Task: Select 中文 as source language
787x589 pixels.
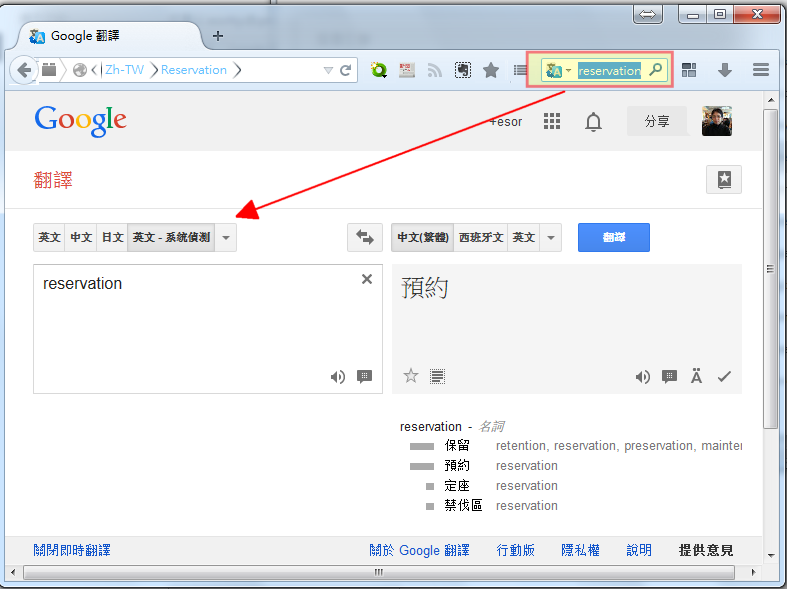Action: pos(81,237)
